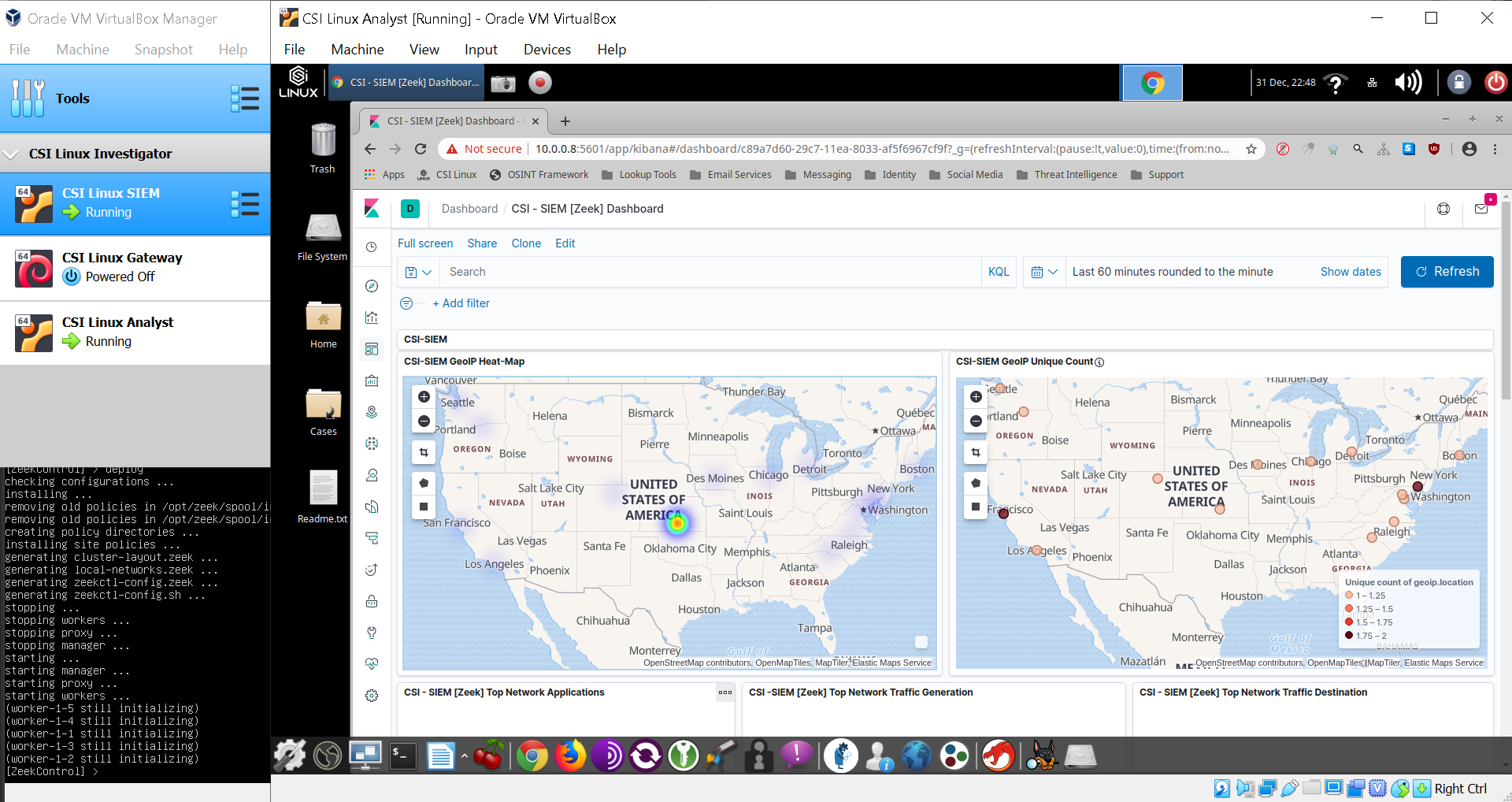Open Cases folder on CSI desktop
Viewport: 1512px width, 802px height.
[323, 412]
